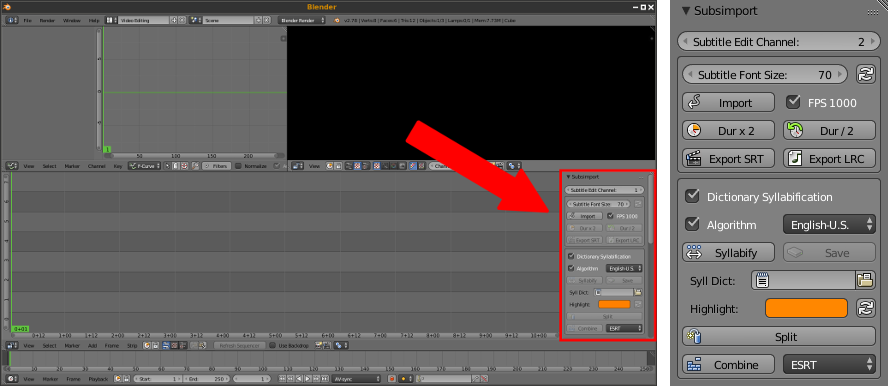Screen dimensions: 888x386
Task: Enable Use Backdrop checkbox in sequencer header
Action: point(272,345)
